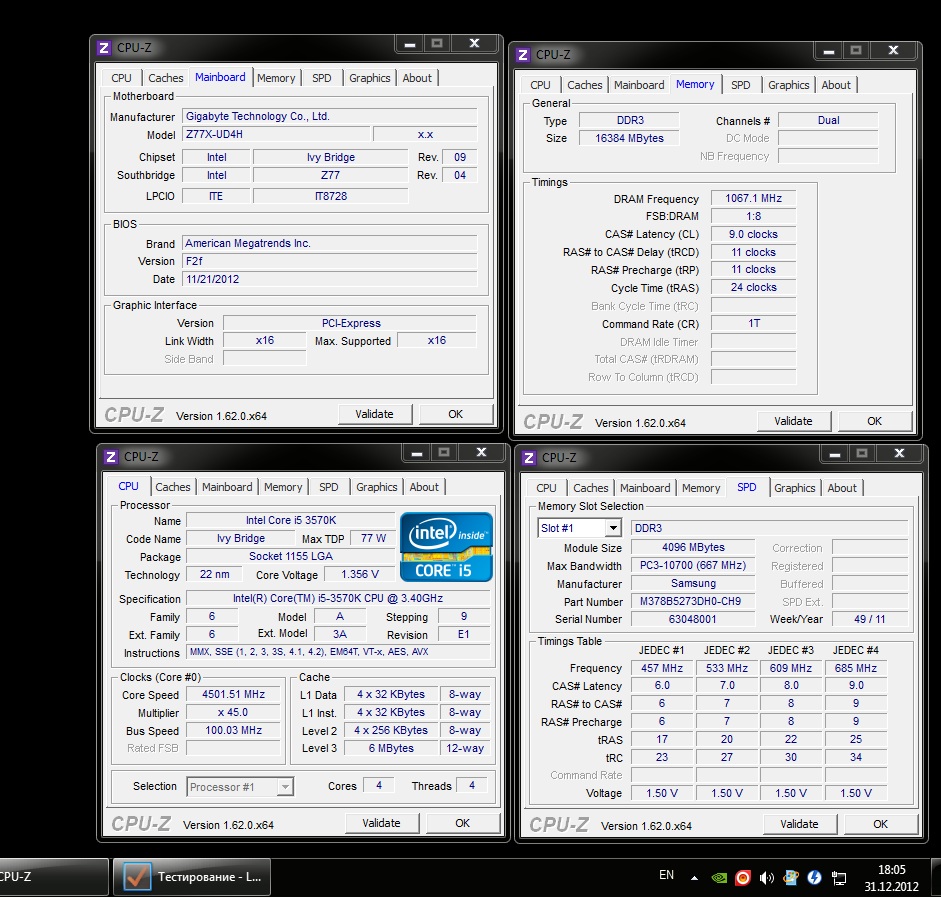Show hidden tray icons arrow
This screenshot has height=897, width=941.
click(x=694, y=878)
